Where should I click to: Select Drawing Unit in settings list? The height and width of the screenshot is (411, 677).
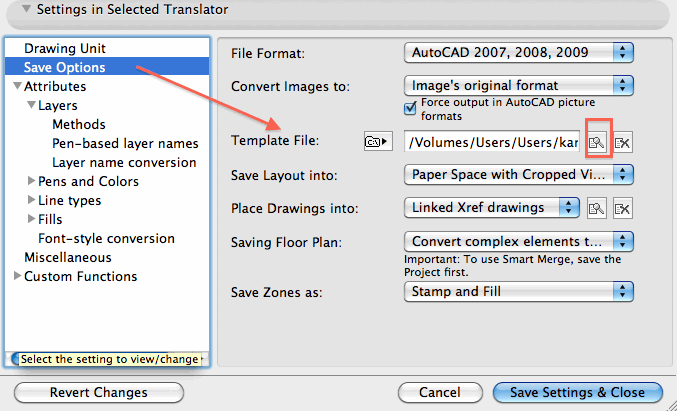(x=65, y=48)
